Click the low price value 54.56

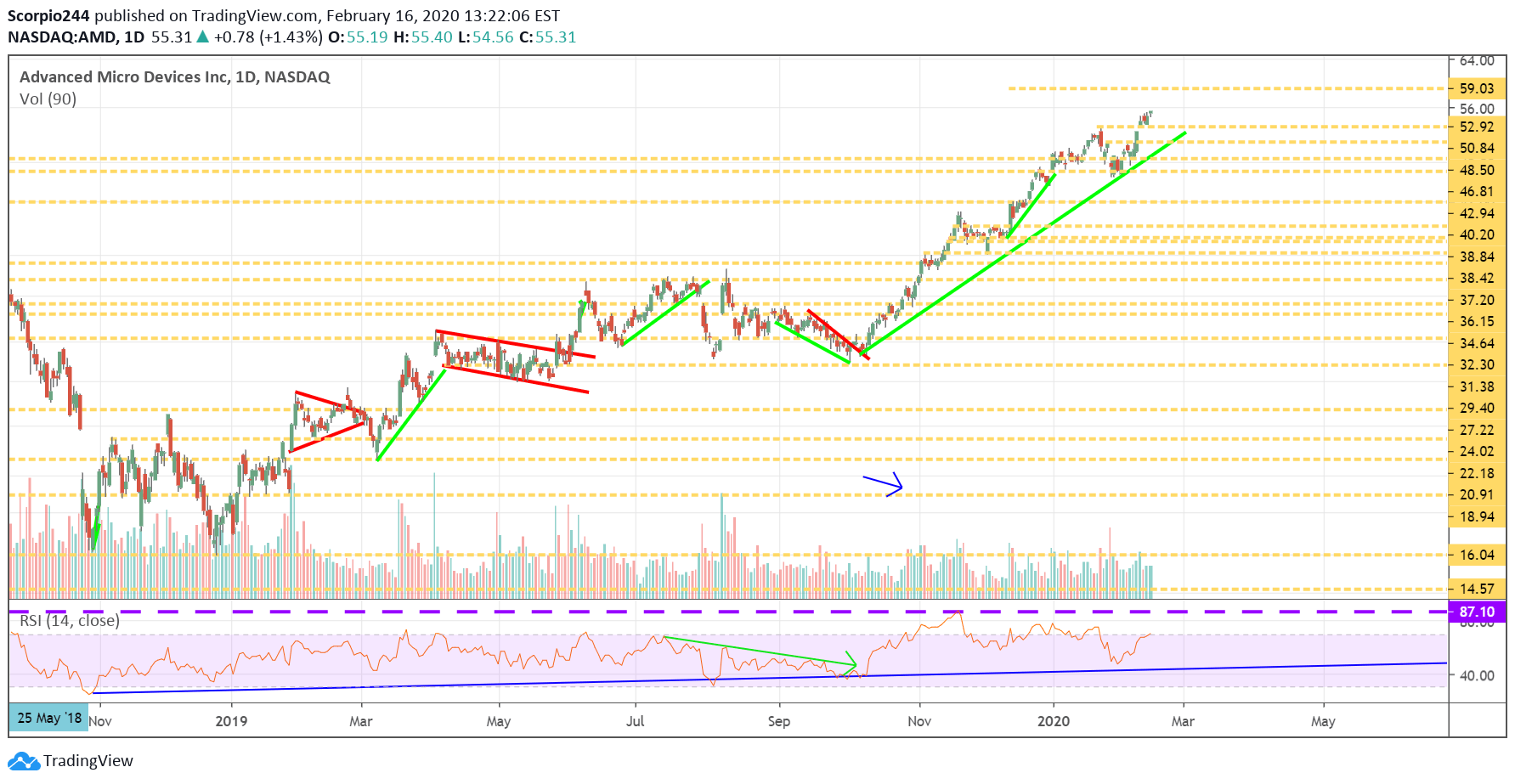(493, 37)
